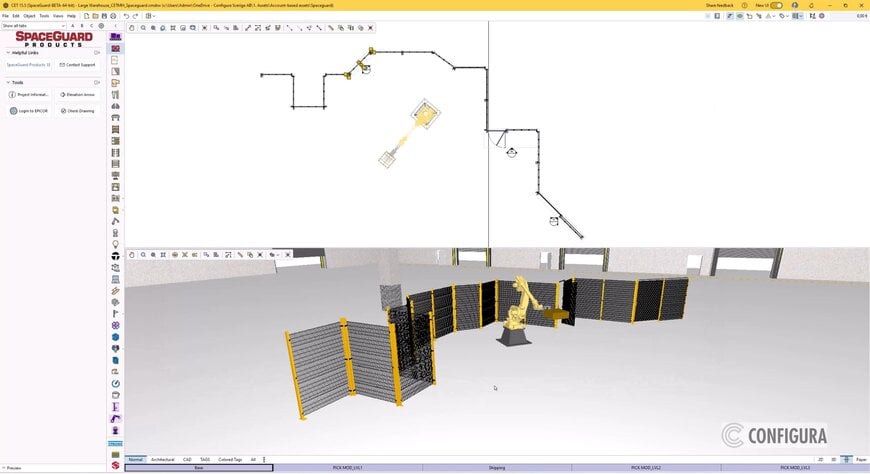Switch to the Architectural view tab
This screenshot has width=870, height=474.
click(163, 460)
